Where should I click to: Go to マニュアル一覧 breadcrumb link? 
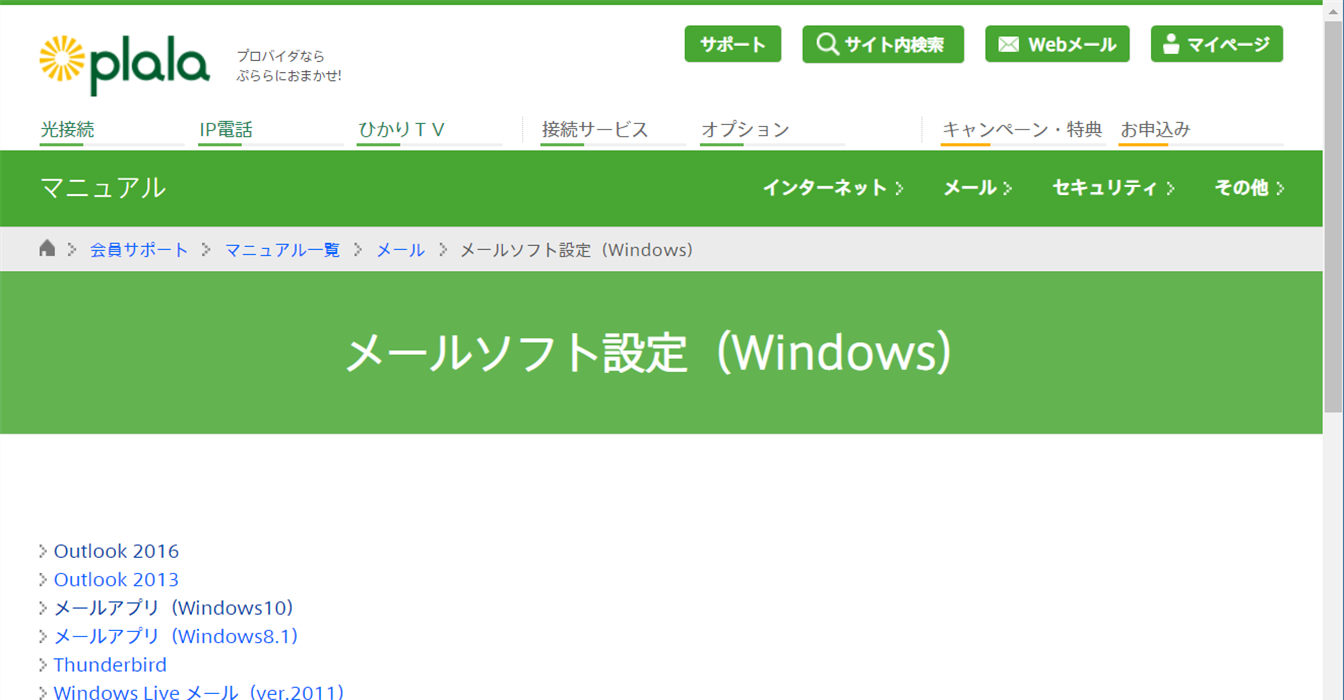[282, 250]
